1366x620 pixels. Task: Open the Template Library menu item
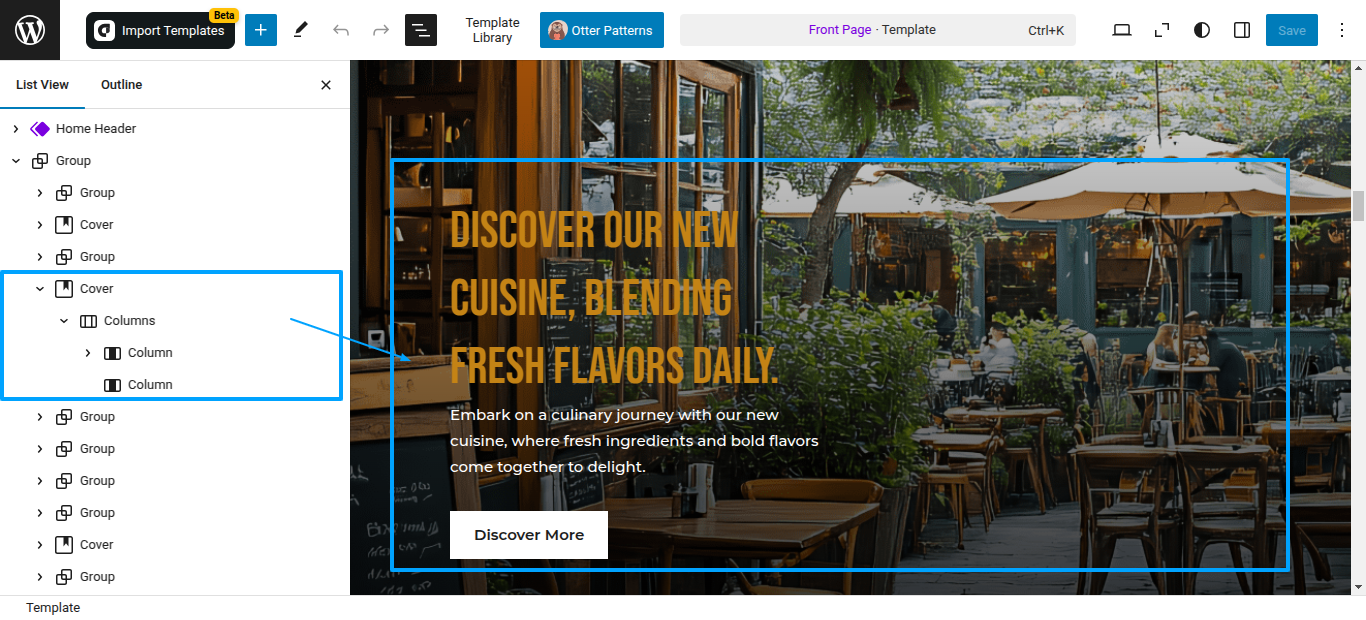tap(493, 30)
